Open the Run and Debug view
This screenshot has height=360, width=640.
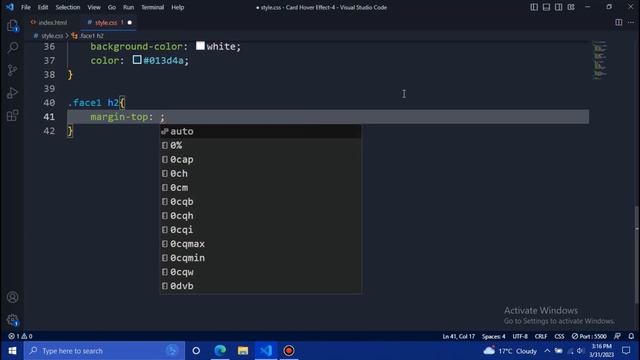coord(13,93)
